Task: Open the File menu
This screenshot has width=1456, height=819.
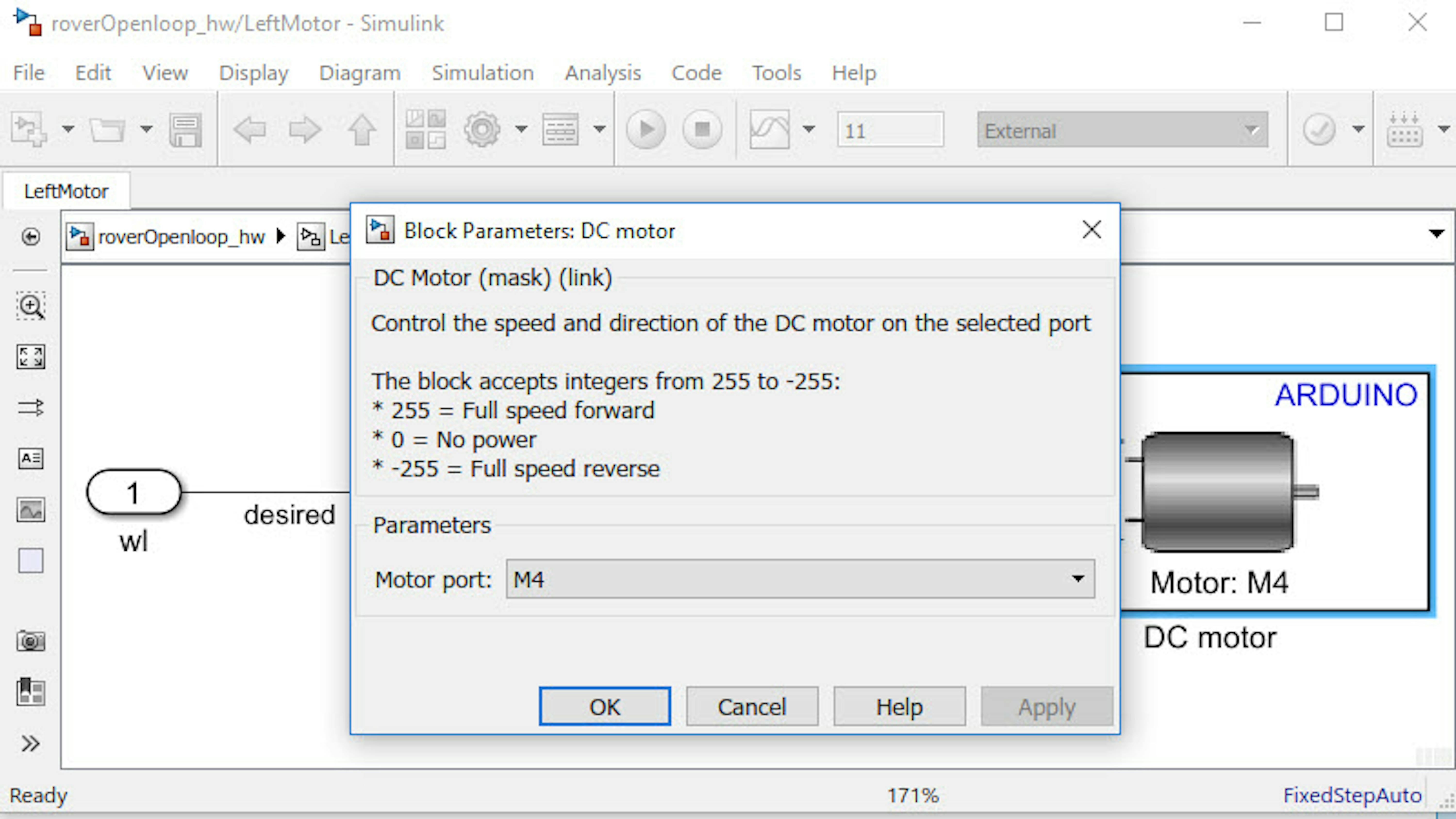Action: point(29,72)
